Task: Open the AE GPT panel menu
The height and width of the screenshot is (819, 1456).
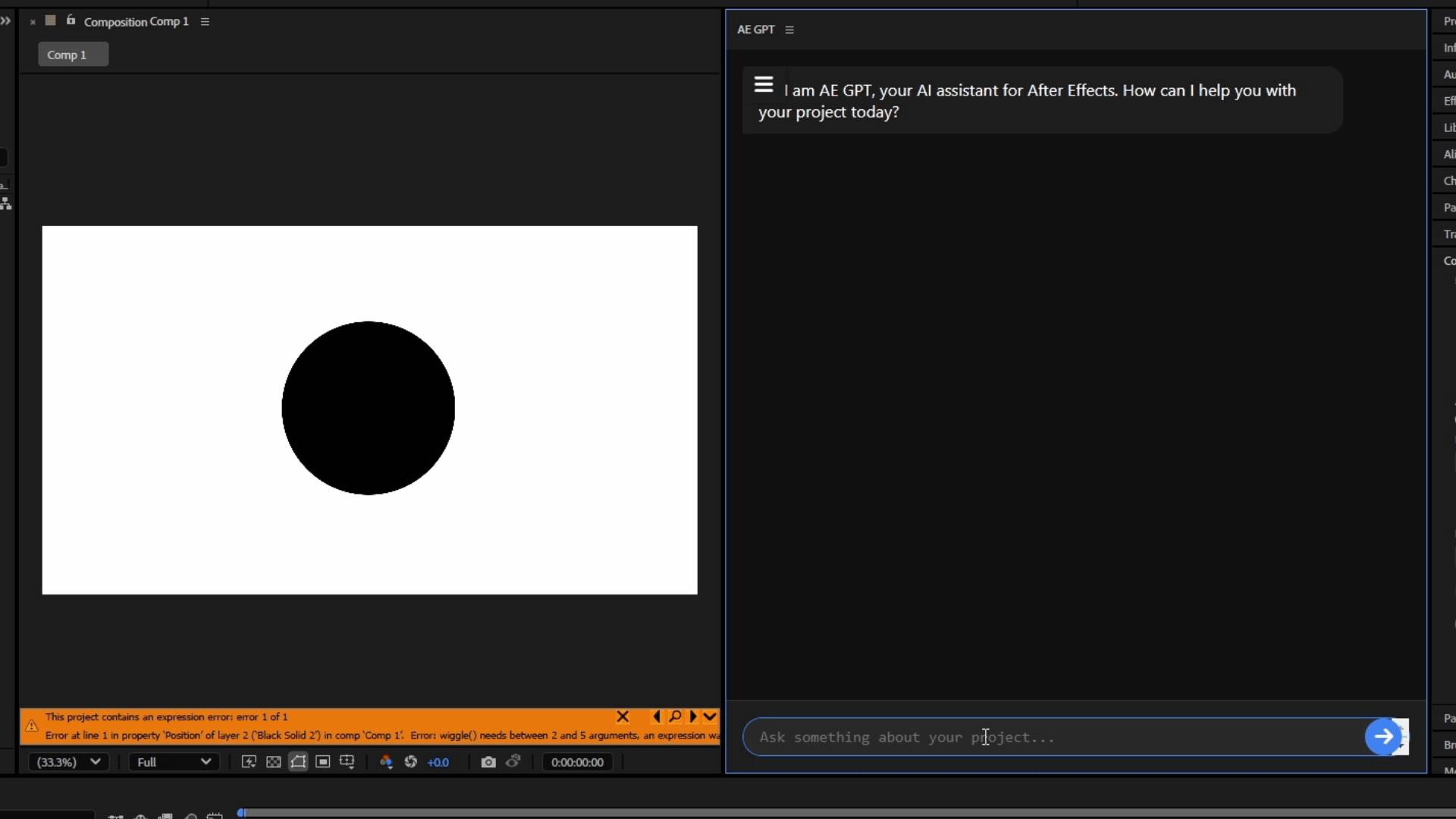Action: (789, 30)
